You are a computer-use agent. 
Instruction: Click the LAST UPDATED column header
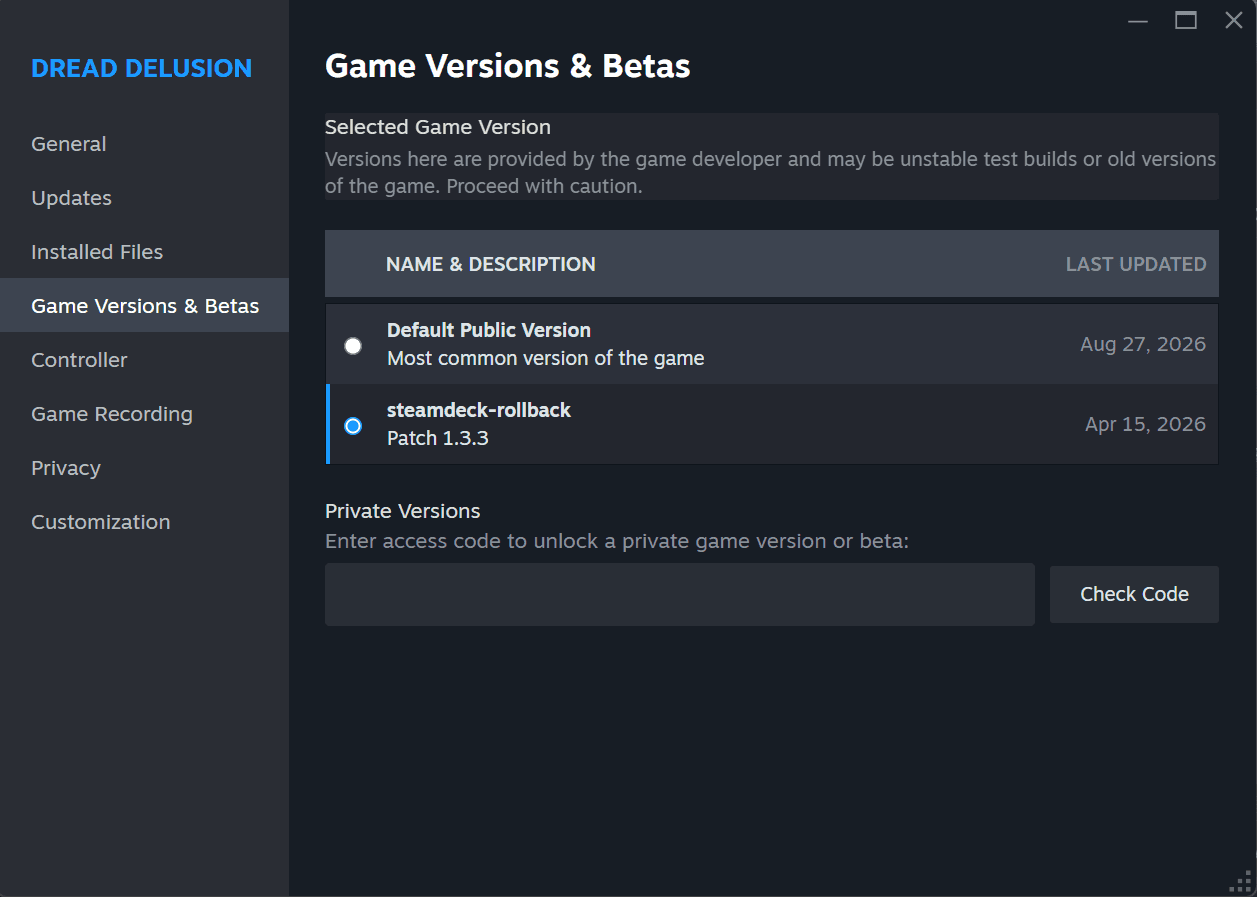(1136, 264)
